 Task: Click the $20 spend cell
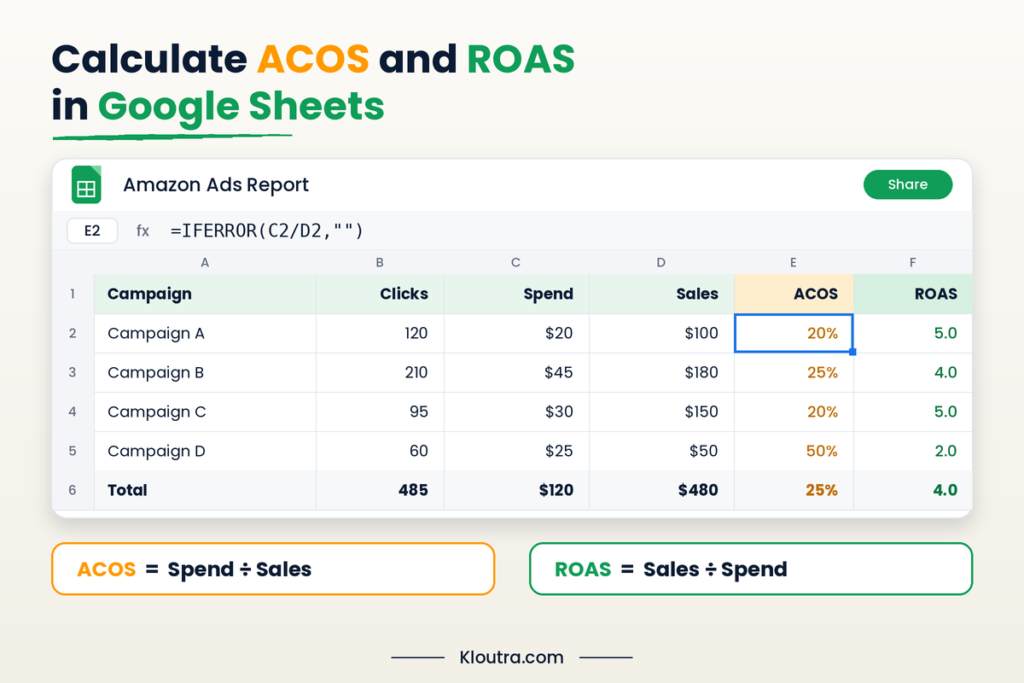coord(517,333)
